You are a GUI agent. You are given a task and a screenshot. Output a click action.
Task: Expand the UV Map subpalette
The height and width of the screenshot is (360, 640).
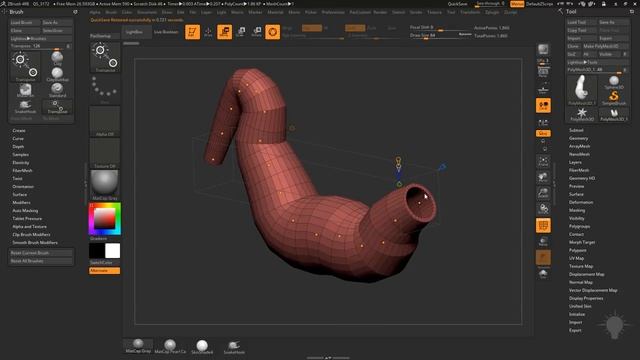tap(576, 258)
